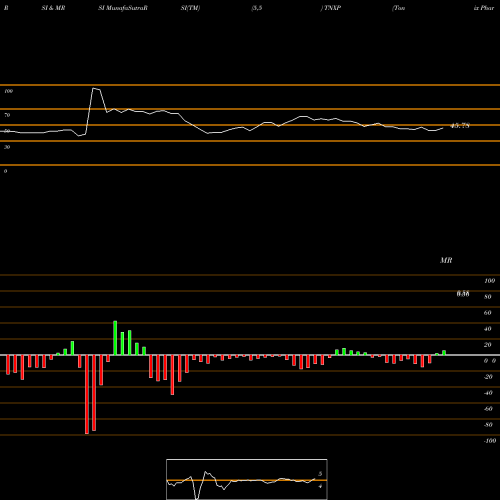Image resolution: width=500 pixels, height=500 pixels.
Task: Click the MR axis label 100
Action: (489, 281)
